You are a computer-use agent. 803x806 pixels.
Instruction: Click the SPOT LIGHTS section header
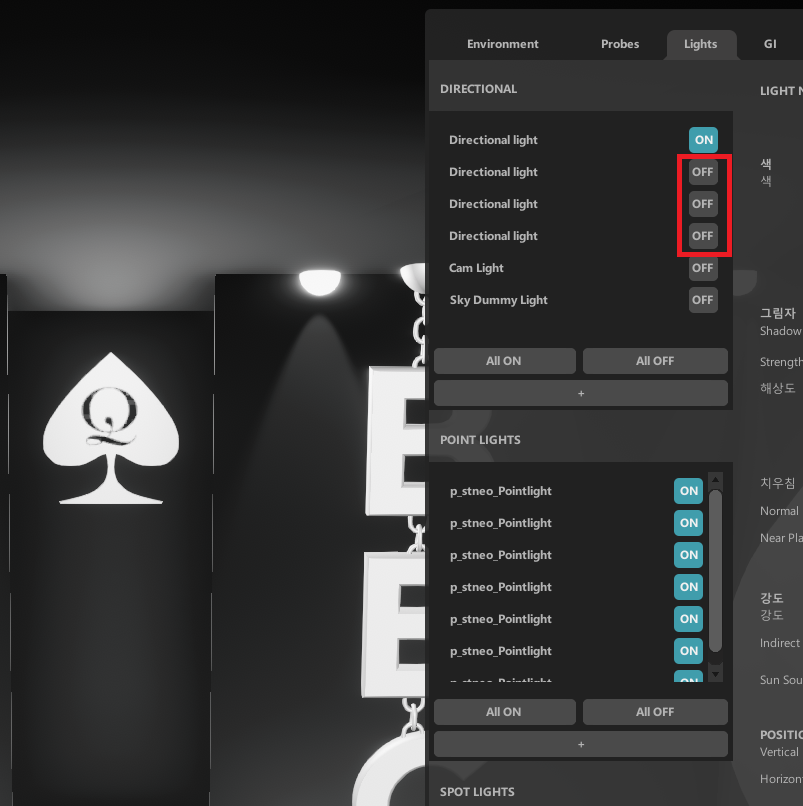click(477, 792)
